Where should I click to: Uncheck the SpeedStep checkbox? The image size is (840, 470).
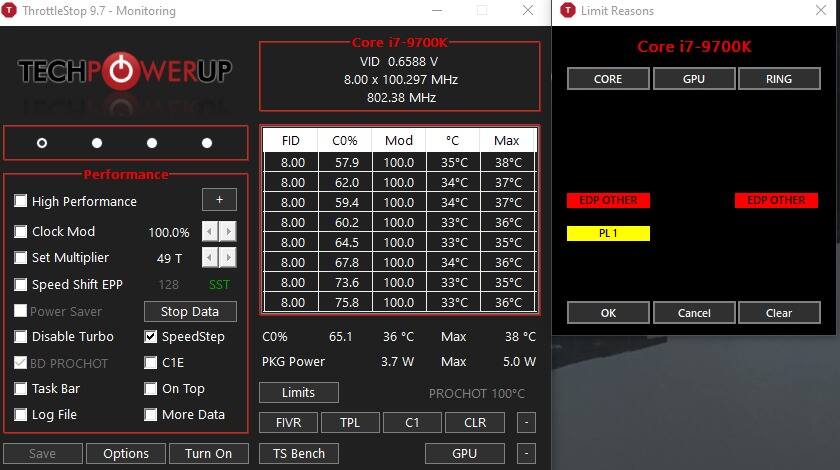151,337
